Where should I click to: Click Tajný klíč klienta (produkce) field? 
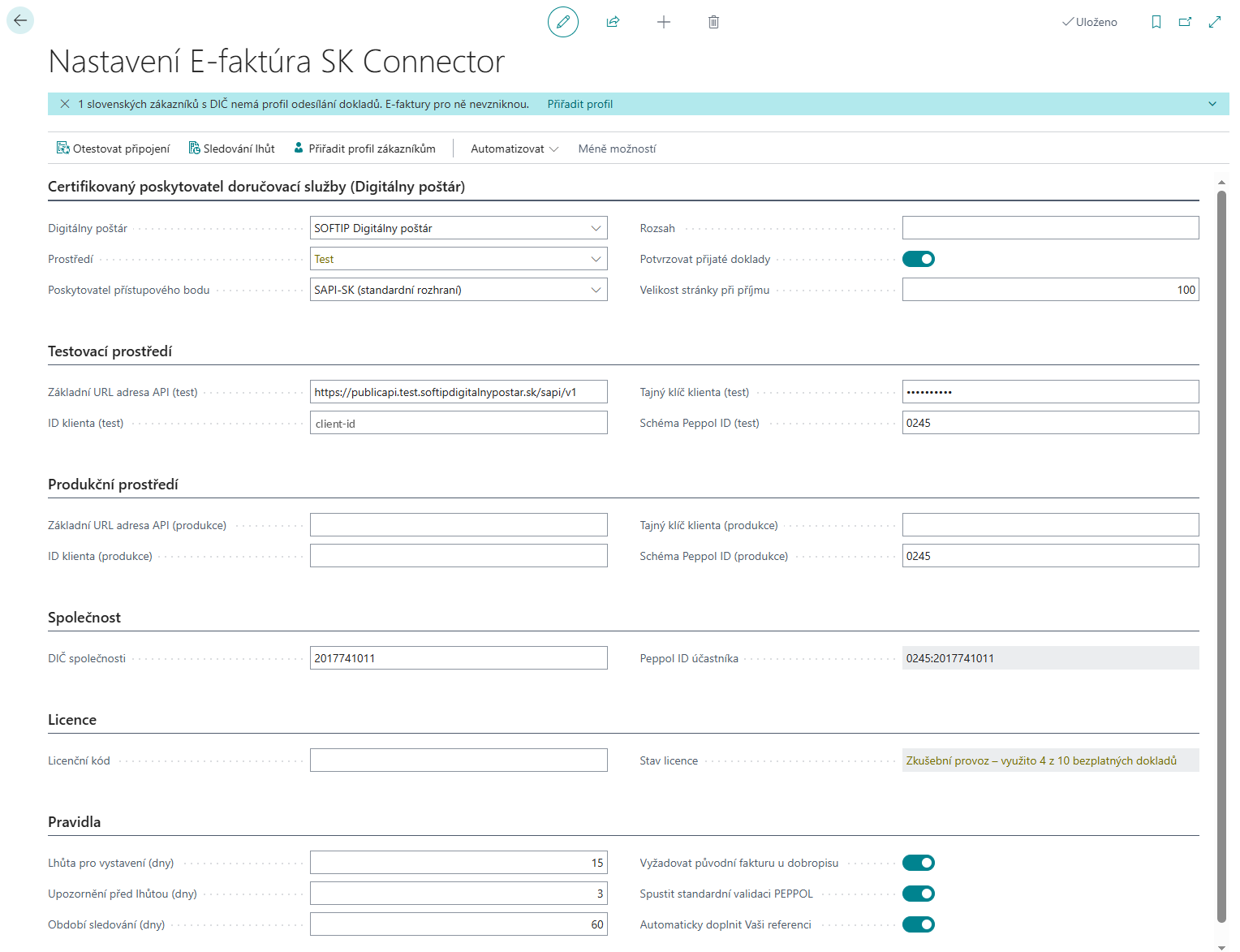point(1051,525)
